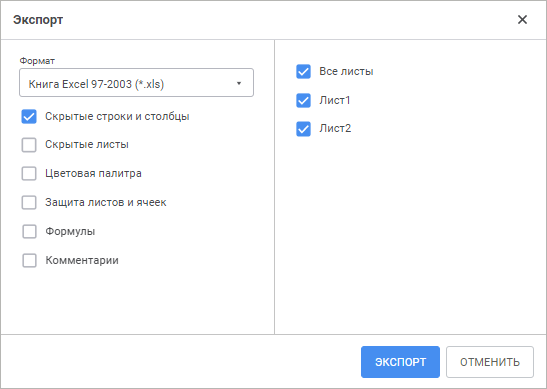Image resolution: width=547 pixels, height=389 pixels.
Task: Click the Все листы label
Action: pyautogui.click(x=346, y=71)
